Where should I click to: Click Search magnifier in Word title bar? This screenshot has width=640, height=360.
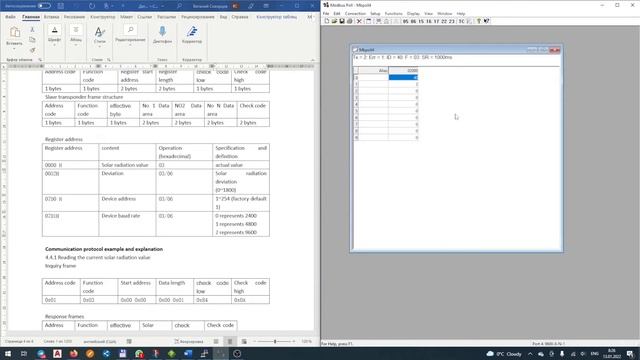[x=179, y=6]
